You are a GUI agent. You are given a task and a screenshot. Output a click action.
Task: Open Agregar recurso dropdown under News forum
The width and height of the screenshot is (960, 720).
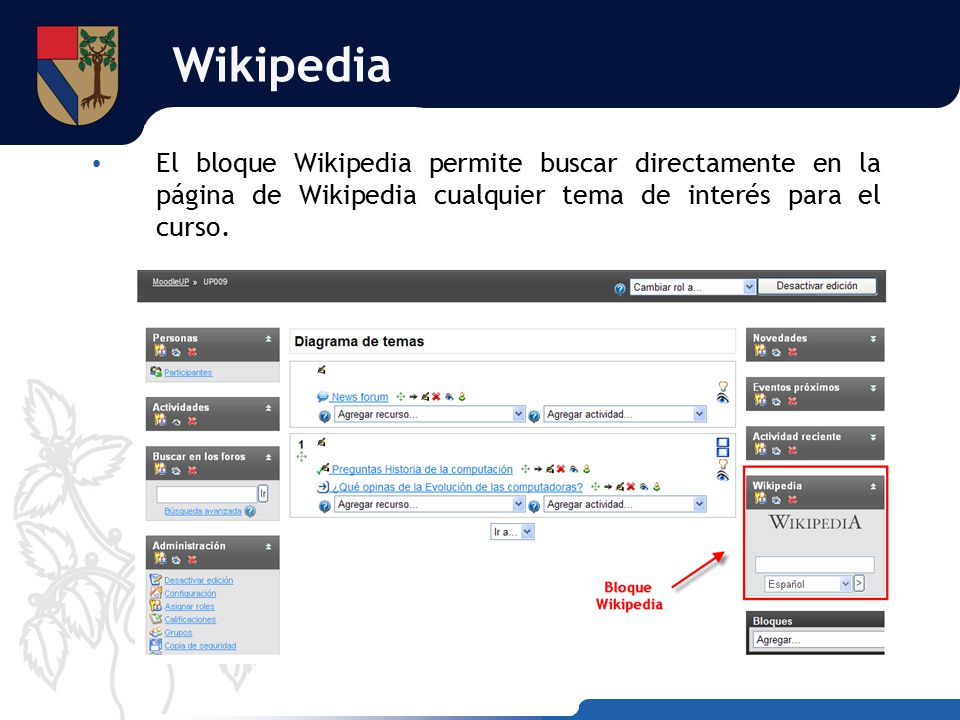tap(430, 414)
